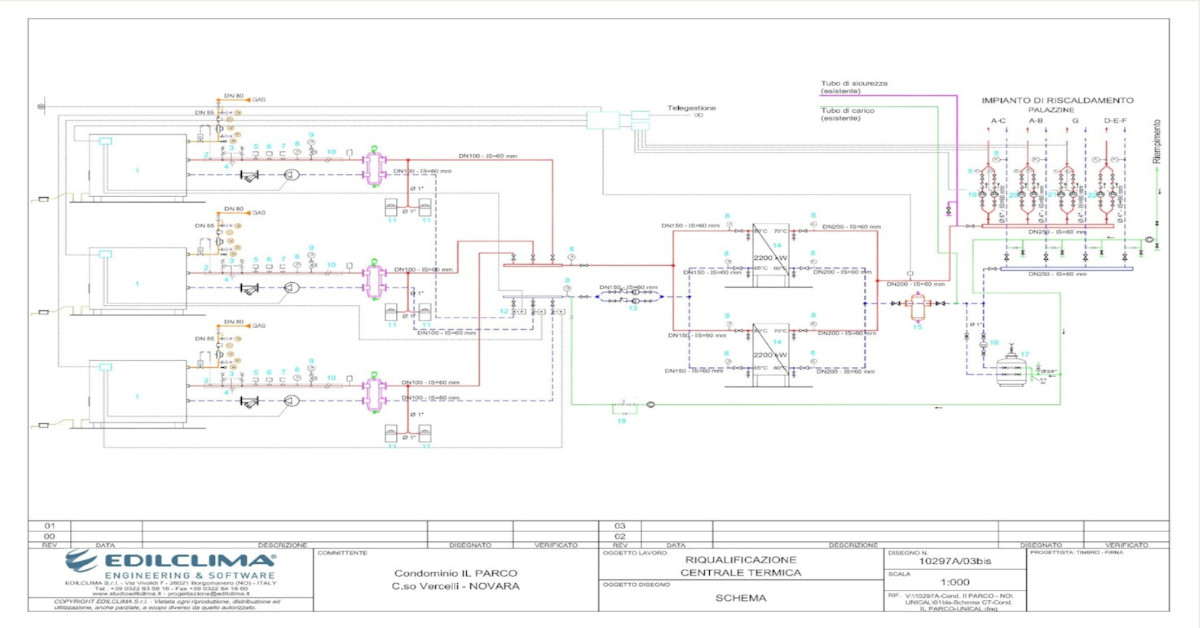Click the 'Condominio IL PARCO' text
Viewport: 1200px width, 628px height.
click(455, 573)
